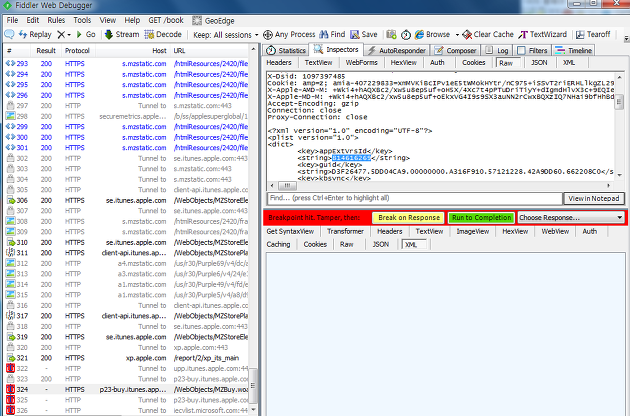Open the Help menu
This screenshot has height=416, width=630.
point(132,20)
